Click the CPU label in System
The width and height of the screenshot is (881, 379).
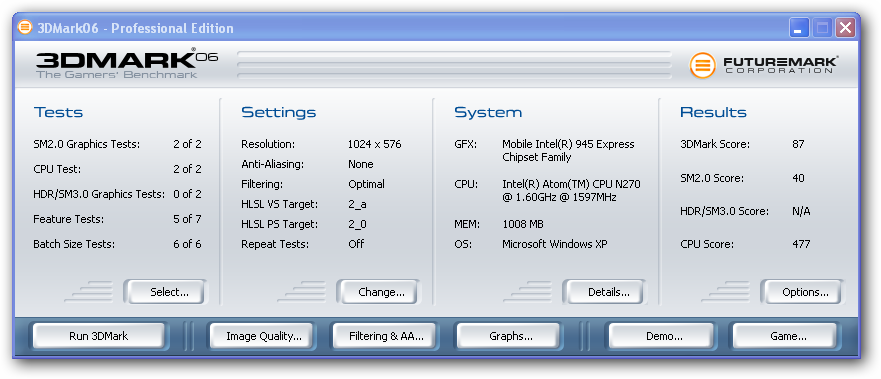(466, 184)
